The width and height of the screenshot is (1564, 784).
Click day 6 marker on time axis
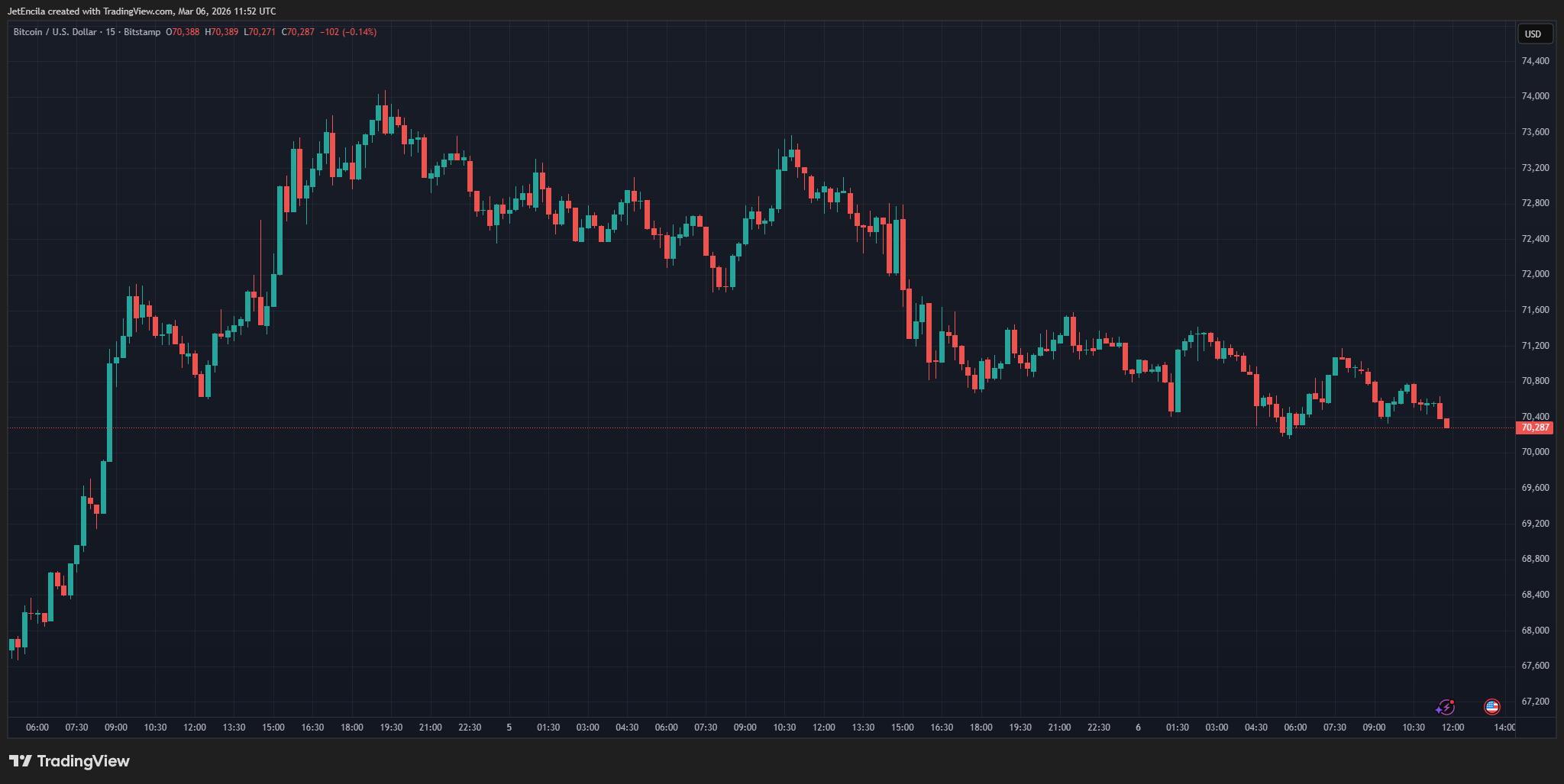(x=1138, y=728)
